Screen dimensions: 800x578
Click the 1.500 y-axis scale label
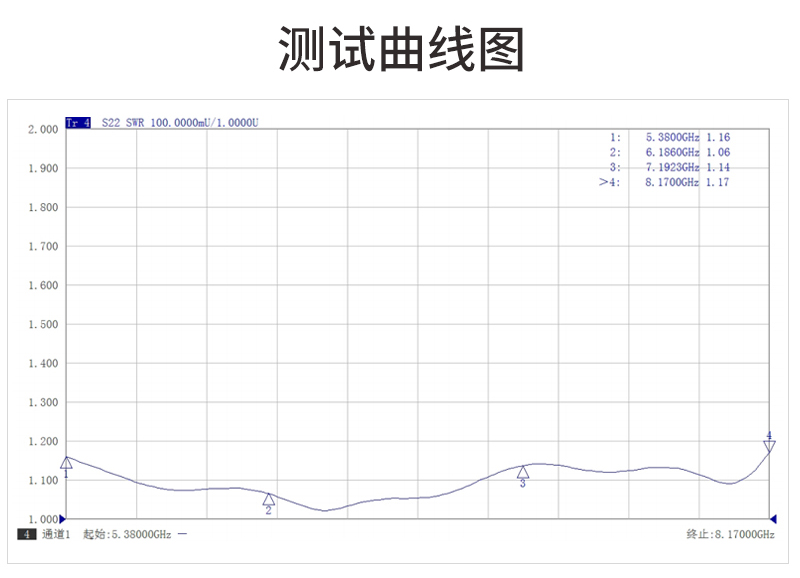42,324
